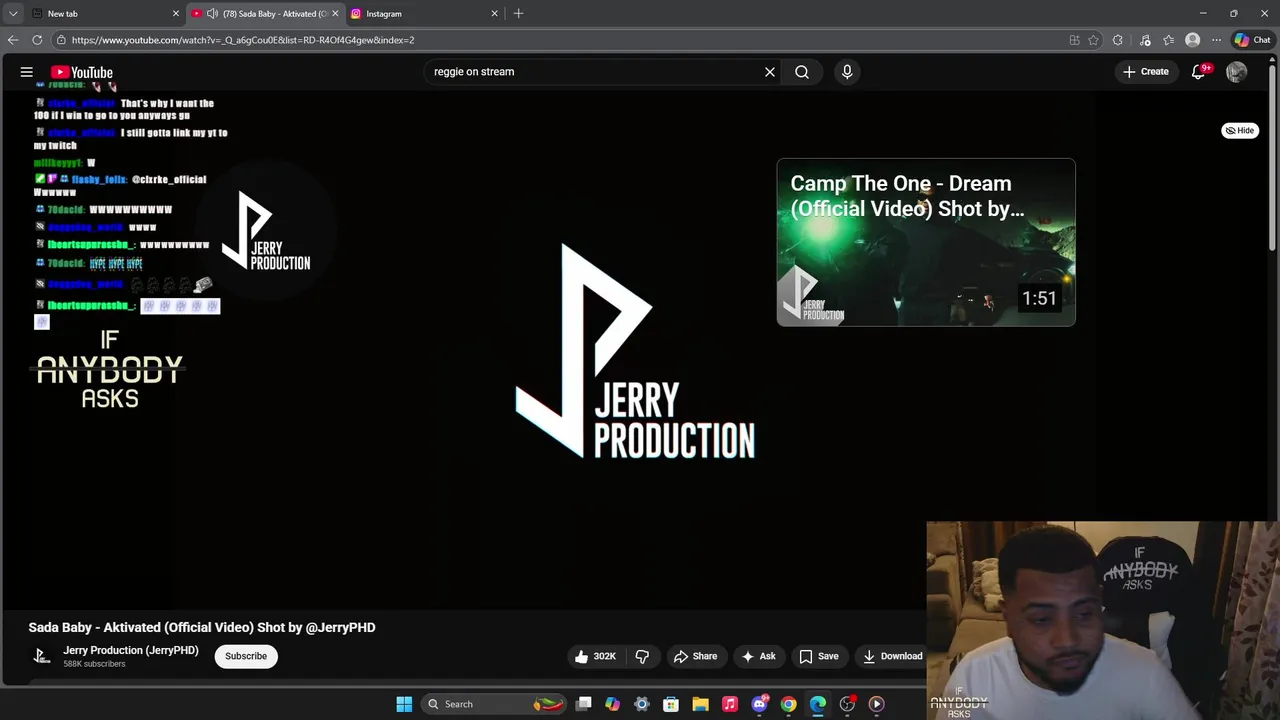Open the media control music icon
This screenshot has width=1280, height=720.
1144,40
